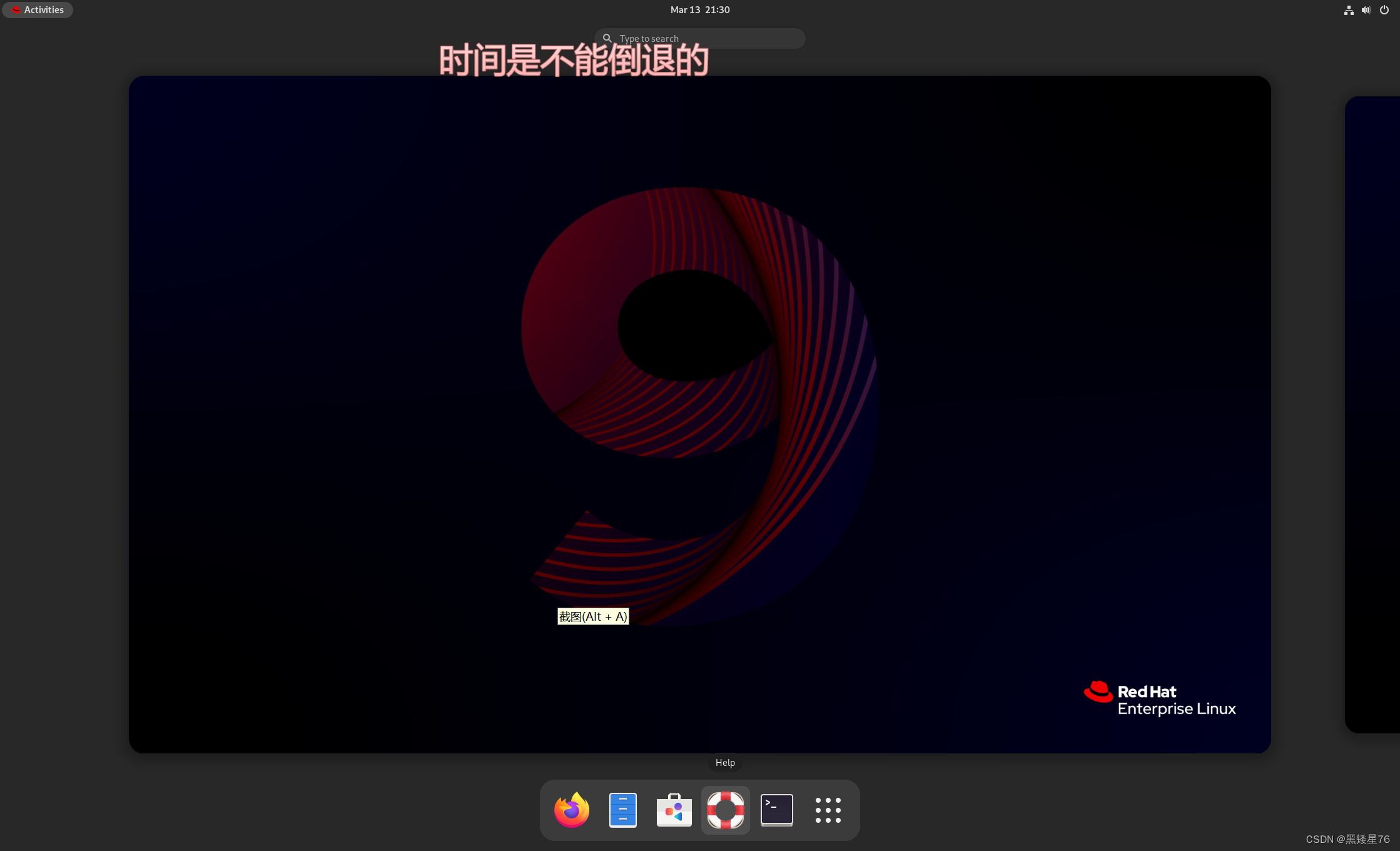Select the current workspace thumbnail
1400x851 pixels.
click(x=699, y=414)
